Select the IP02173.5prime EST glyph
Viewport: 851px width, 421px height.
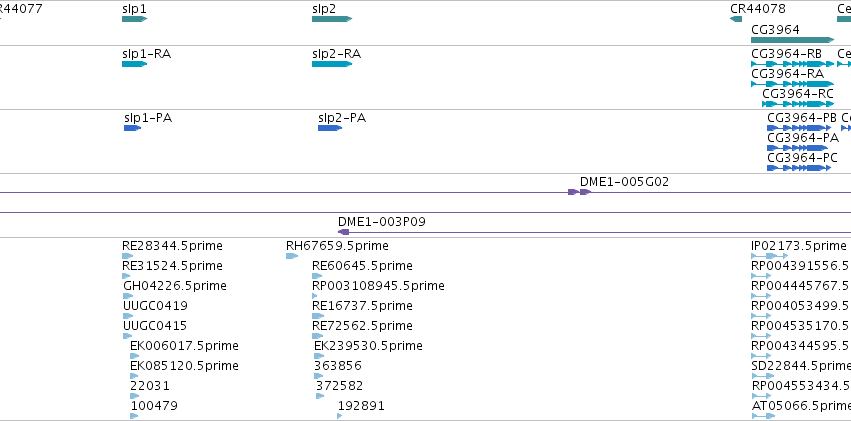[x=770, y=256]
